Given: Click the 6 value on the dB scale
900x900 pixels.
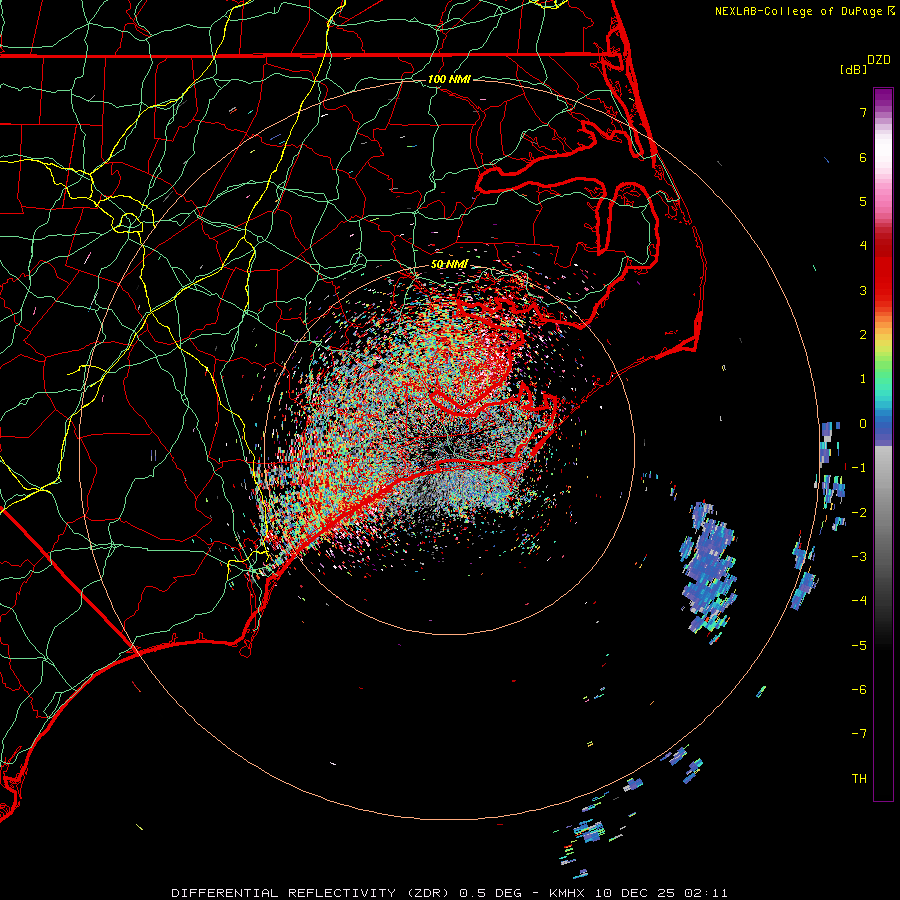Looking at the screenshot, I should tap(863, 157).
